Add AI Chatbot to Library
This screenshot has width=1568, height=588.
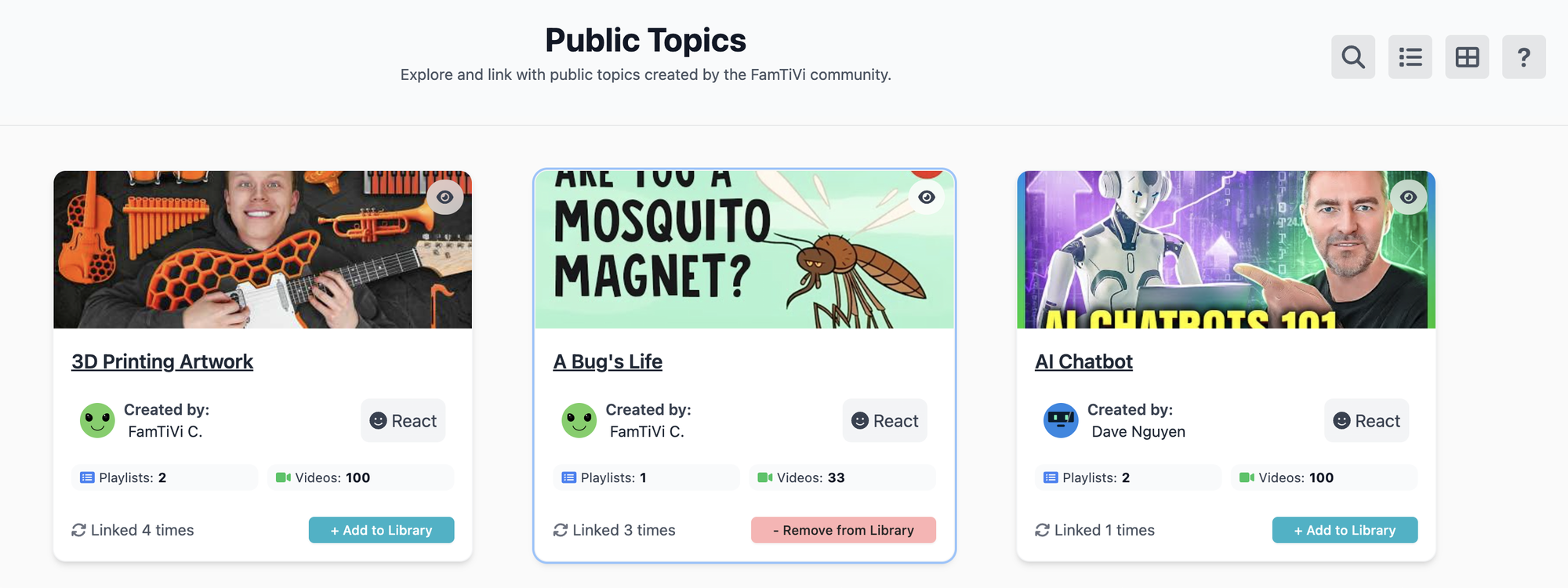click(1345, 531)
